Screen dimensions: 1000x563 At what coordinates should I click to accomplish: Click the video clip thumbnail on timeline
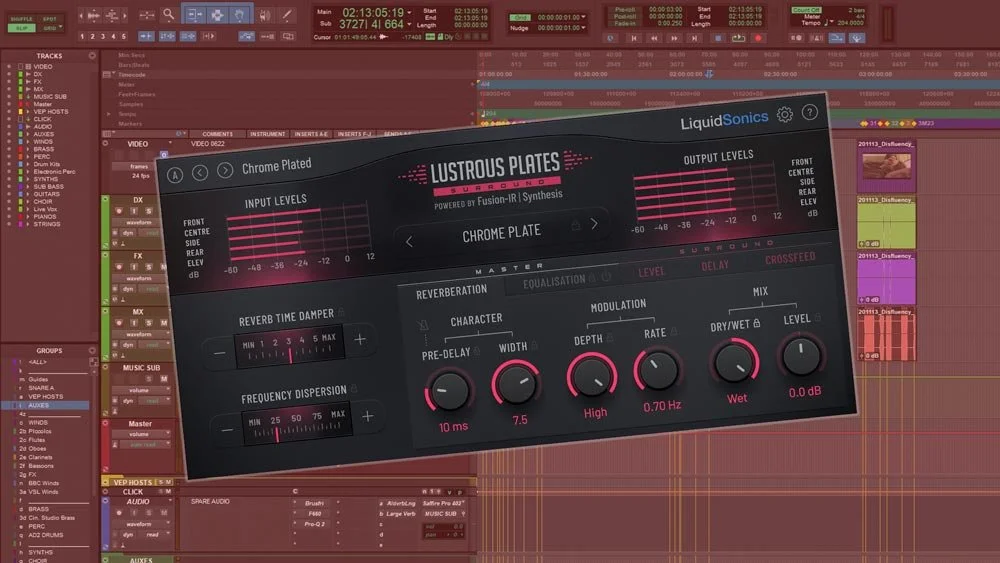[886, 166]
